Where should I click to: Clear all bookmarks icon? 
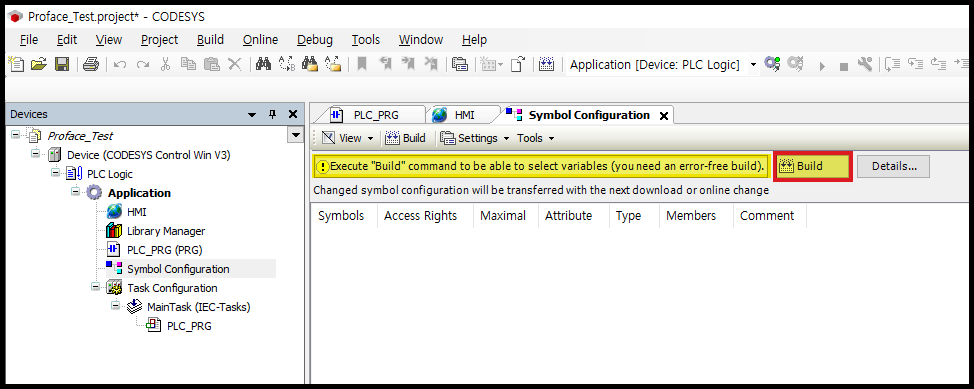tap(431, 64)
